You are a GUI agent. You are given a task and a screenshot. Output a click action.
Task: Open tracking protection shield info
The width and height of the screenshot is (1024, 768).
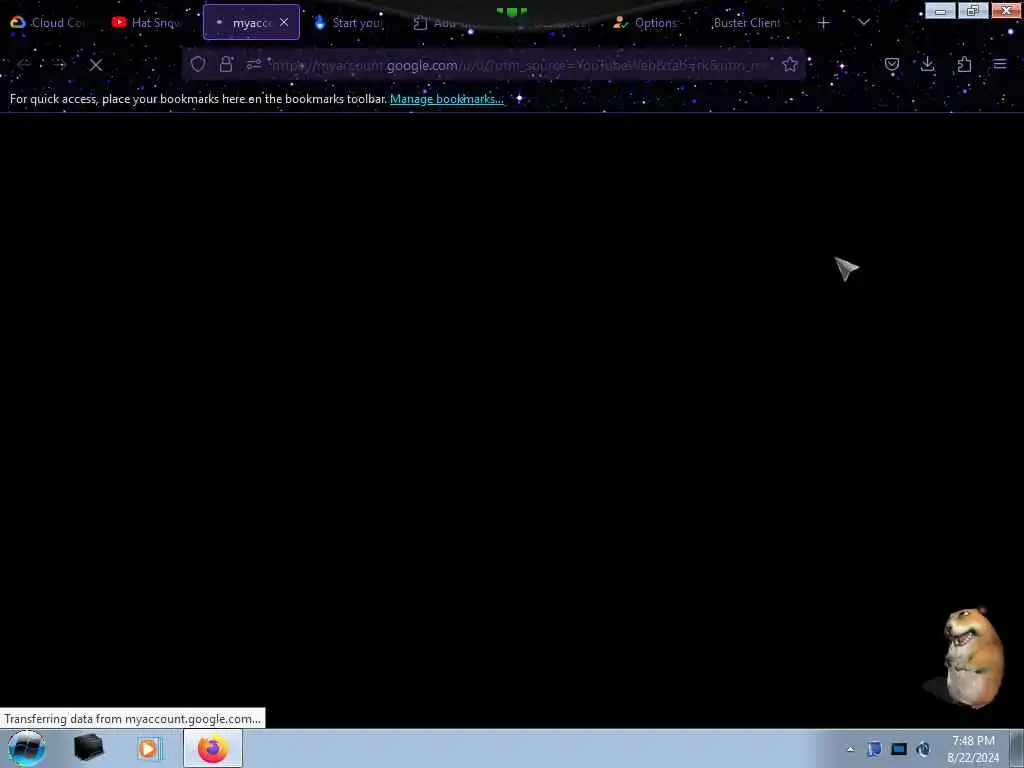[x=198, y=64]
